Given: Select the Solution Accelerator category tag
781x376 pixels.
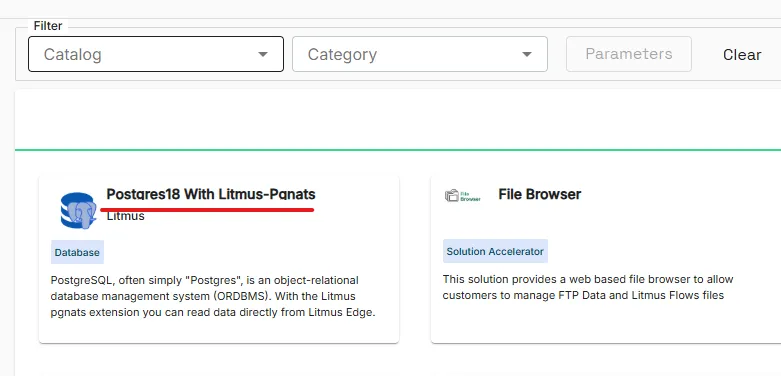Looking at the screenshot, I should [495, 251].
